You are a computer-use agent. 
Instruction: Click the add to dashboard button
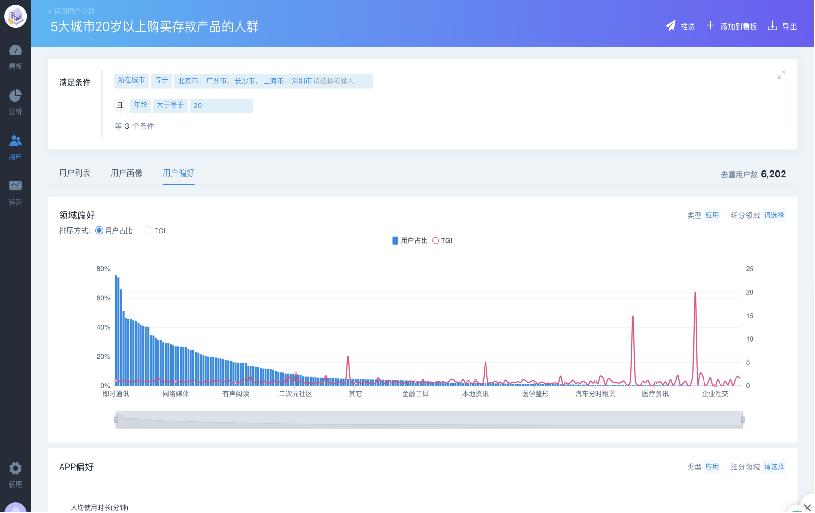pos(731,26)
